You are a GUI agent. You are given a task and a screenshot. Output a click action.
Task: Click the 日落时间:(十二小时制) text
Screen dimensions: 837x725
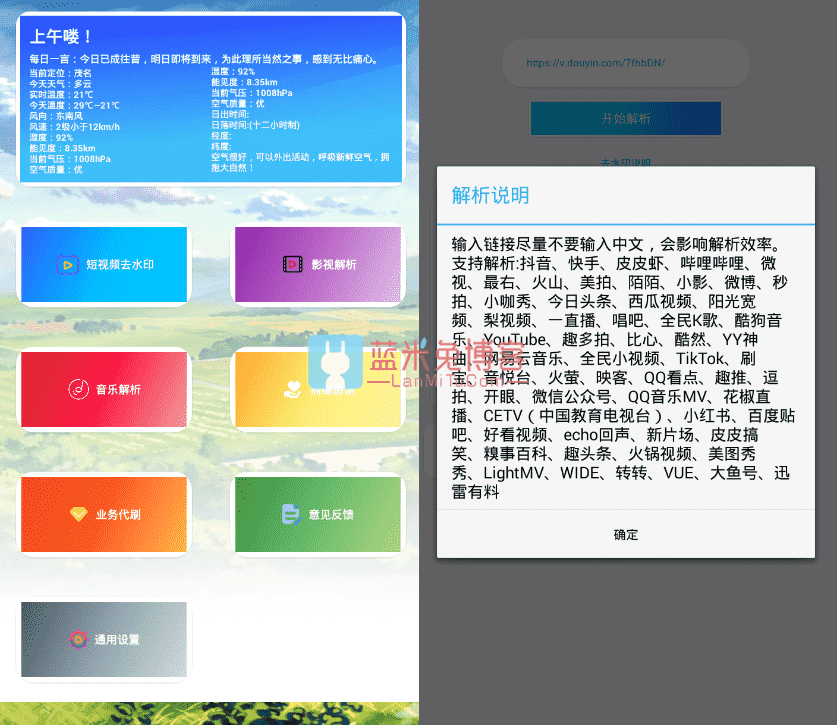tap(256, 125)
